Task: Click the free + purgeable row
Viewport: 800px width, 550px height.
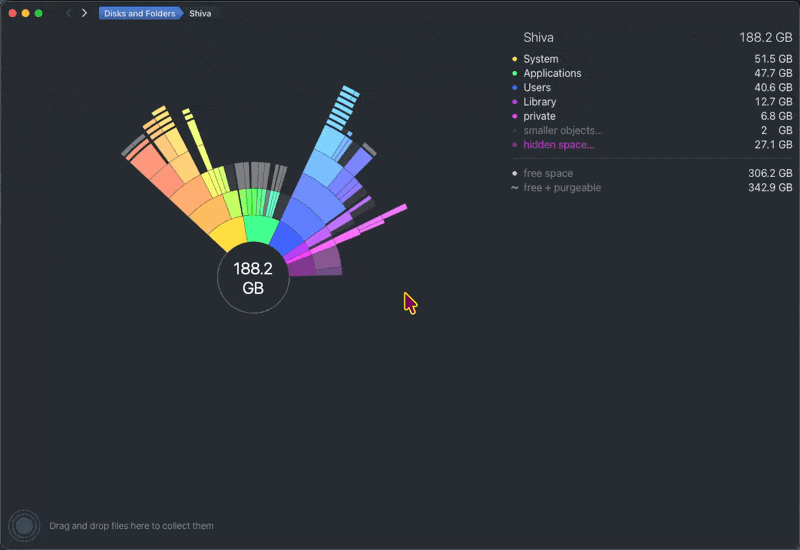Action: [562, 188]
